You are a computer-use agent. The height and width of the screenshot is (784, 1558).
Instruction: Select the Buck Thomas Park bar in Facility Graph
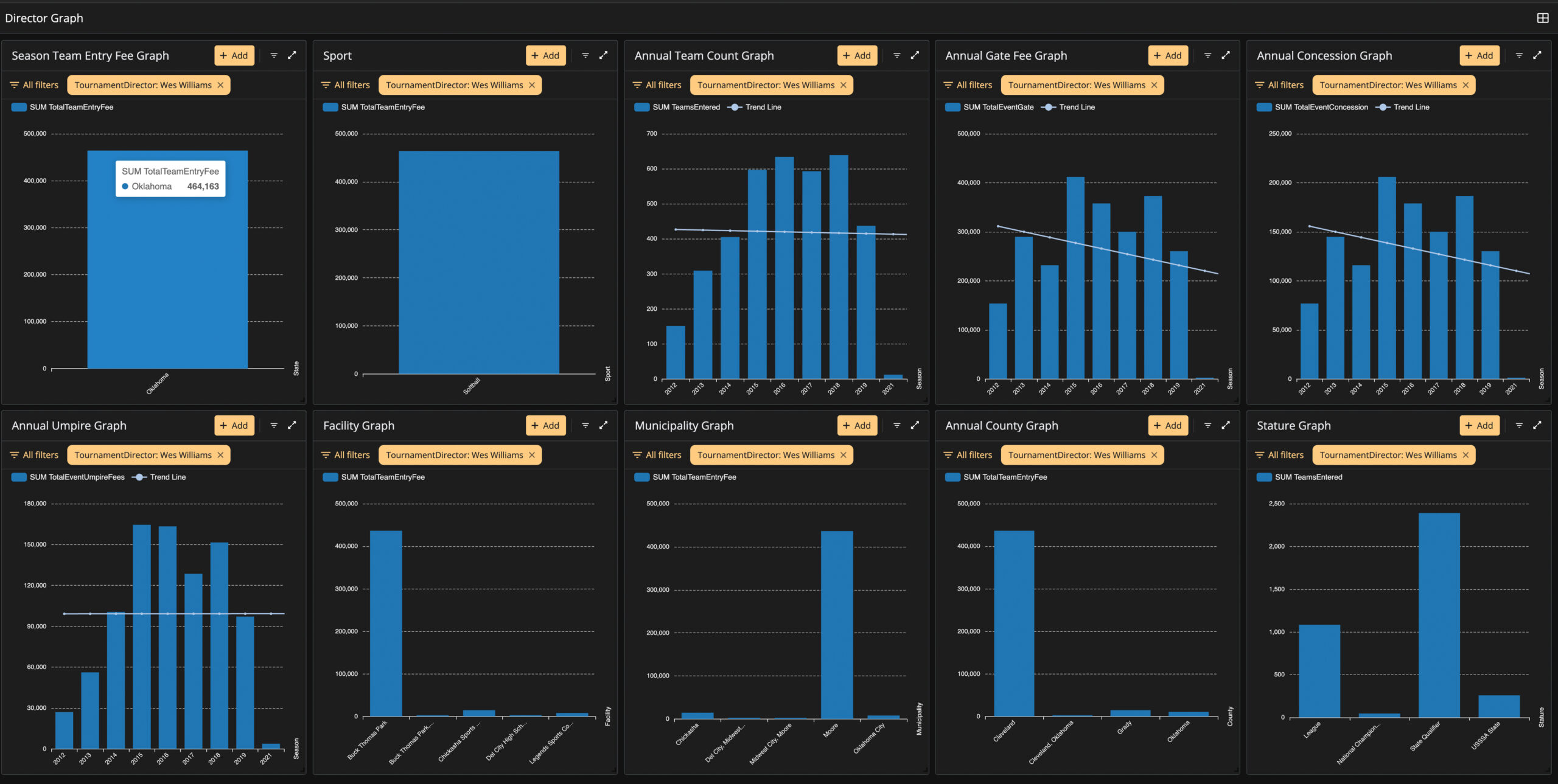click(386, 623)
